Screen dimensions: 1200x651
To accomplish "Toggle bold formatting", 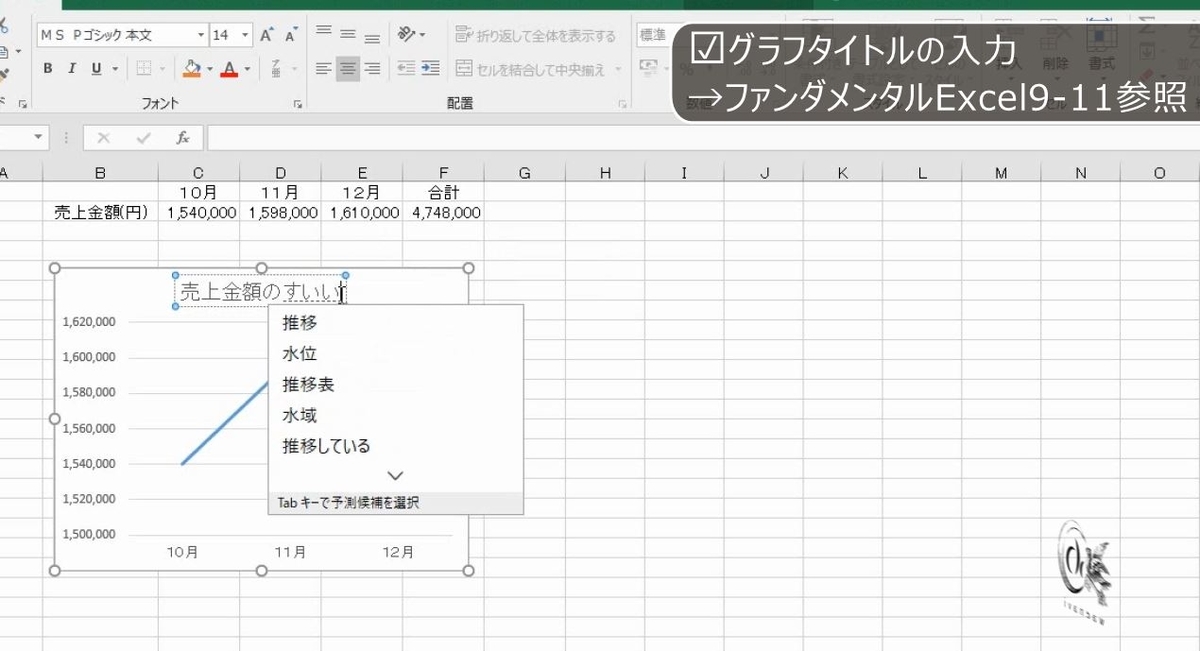I will [46, 68].
